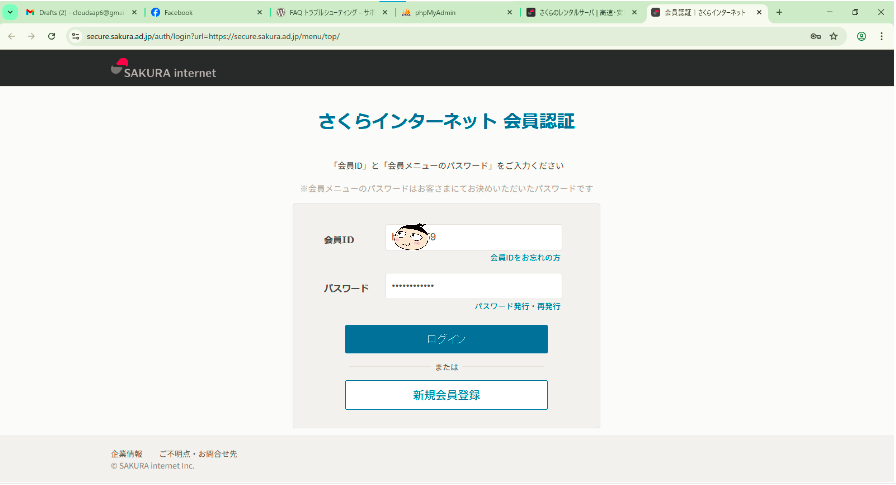Click the ログイン button
Viewport: 896px width, 485px height.
point(446,339)
